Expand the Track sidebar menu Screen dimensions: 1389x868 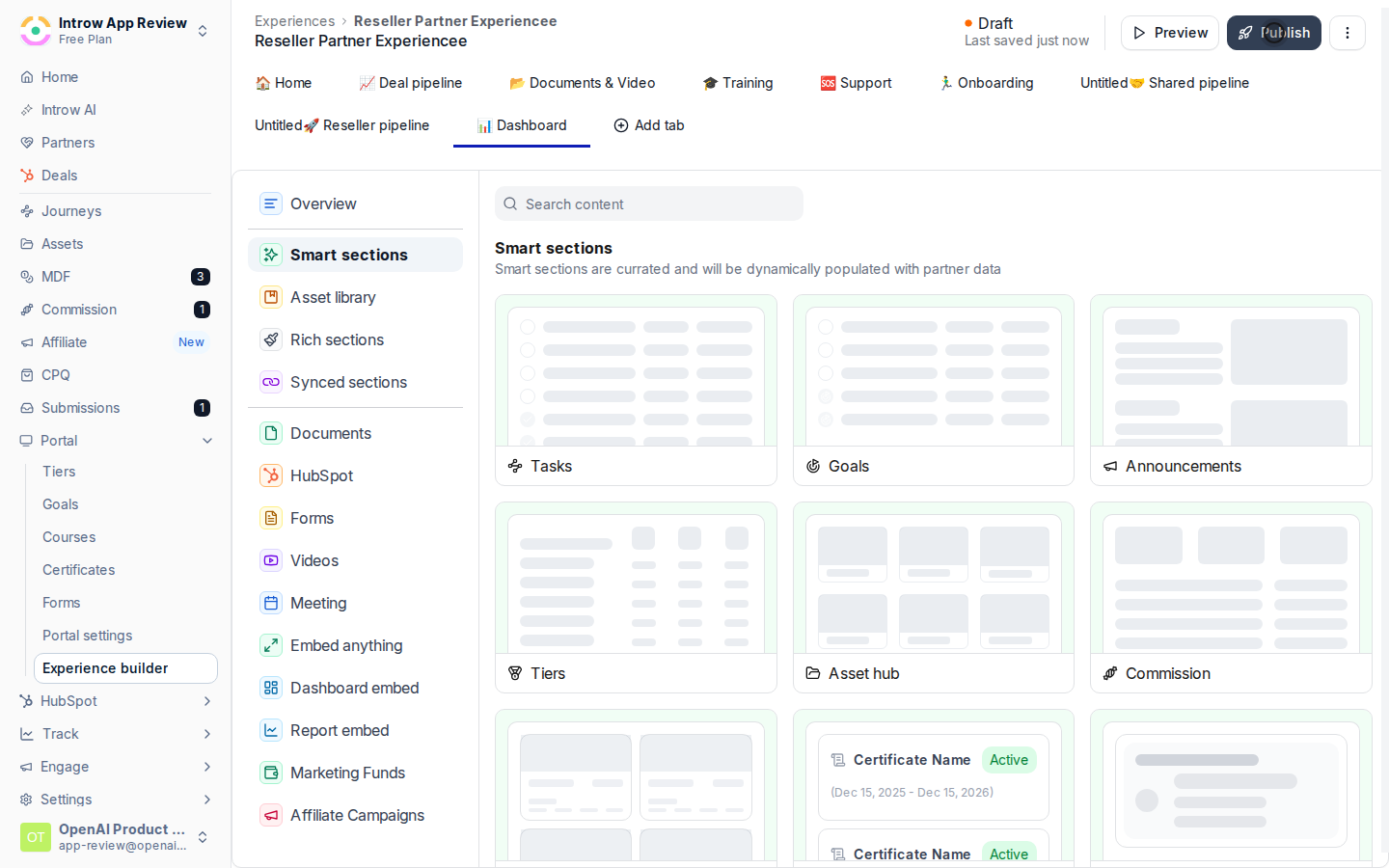207,734
